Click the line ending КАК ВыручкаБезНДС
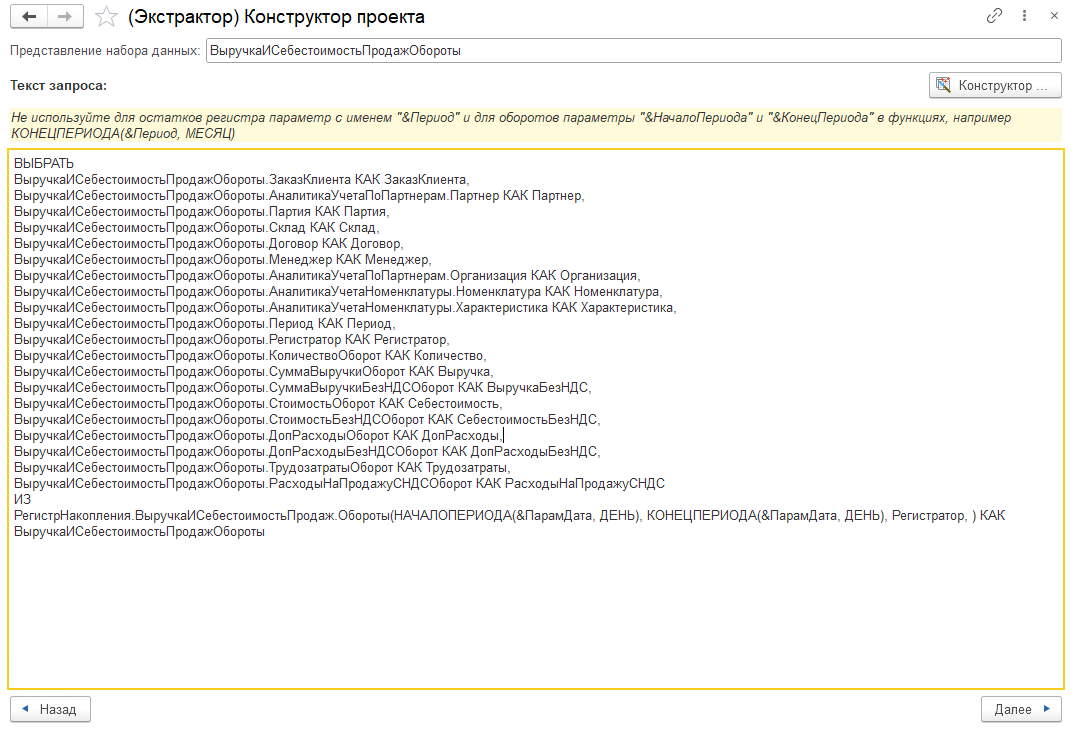Viewport: 1080px width, 734px height. point(302,387)
